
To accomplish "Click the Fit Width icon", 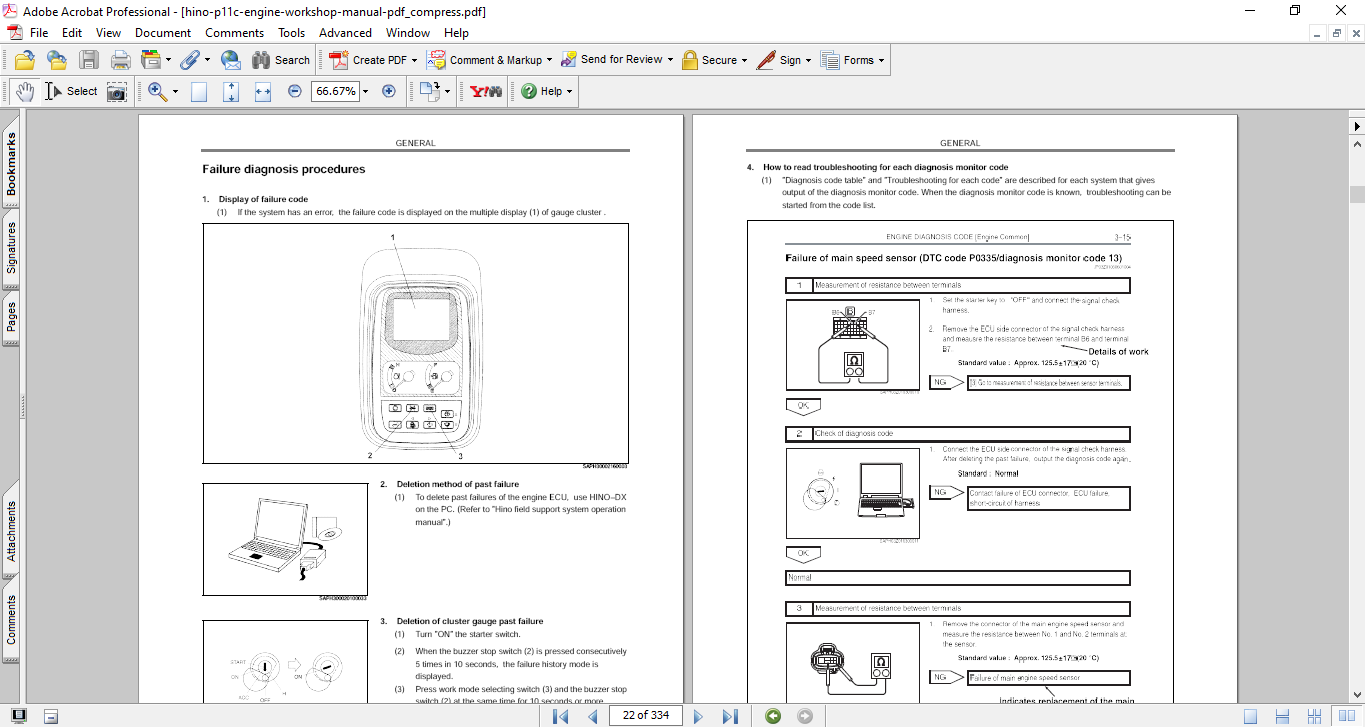I will (263, 91).
